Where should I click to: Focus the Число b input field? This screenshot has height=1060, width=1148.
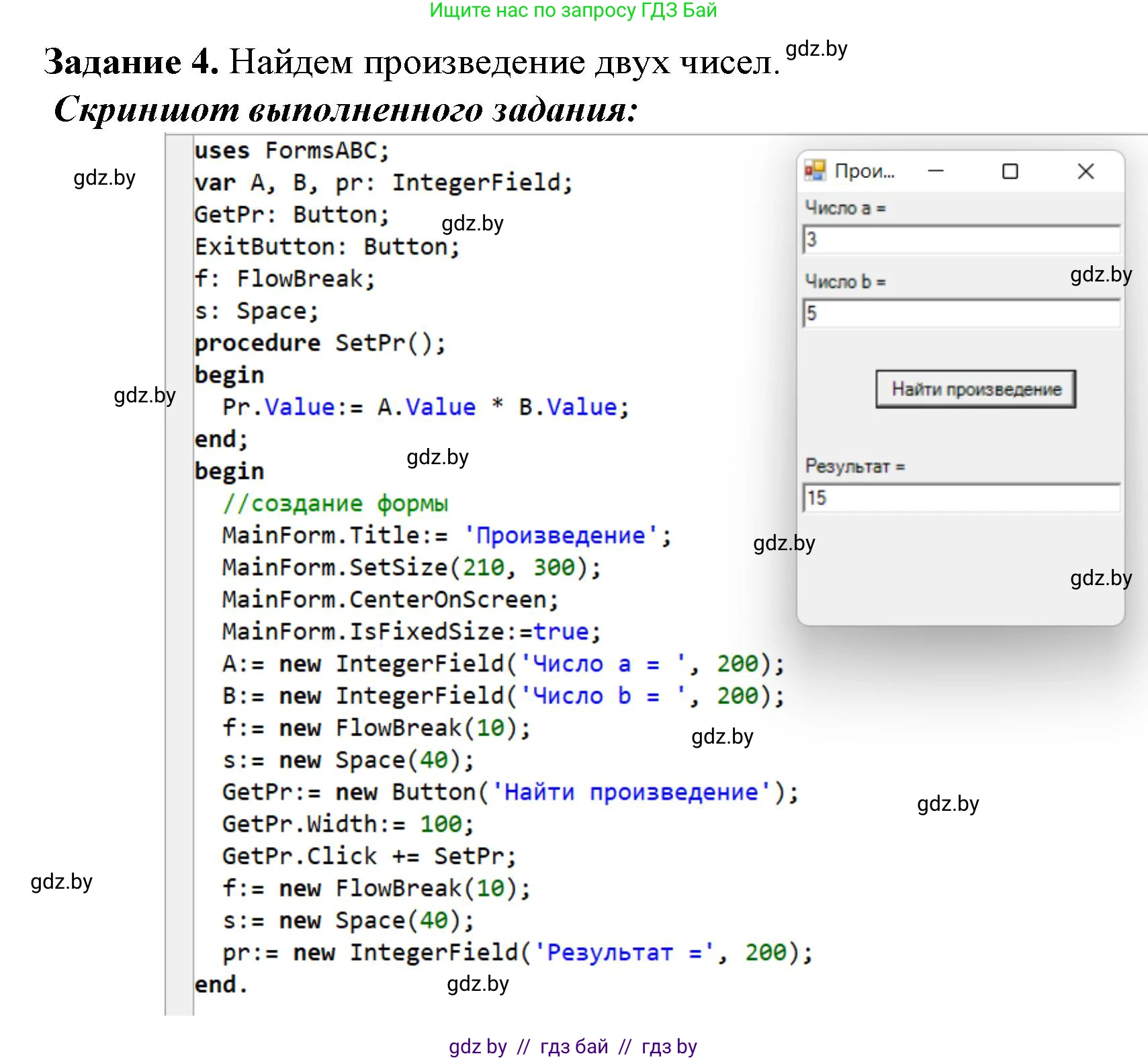(961, 313)
